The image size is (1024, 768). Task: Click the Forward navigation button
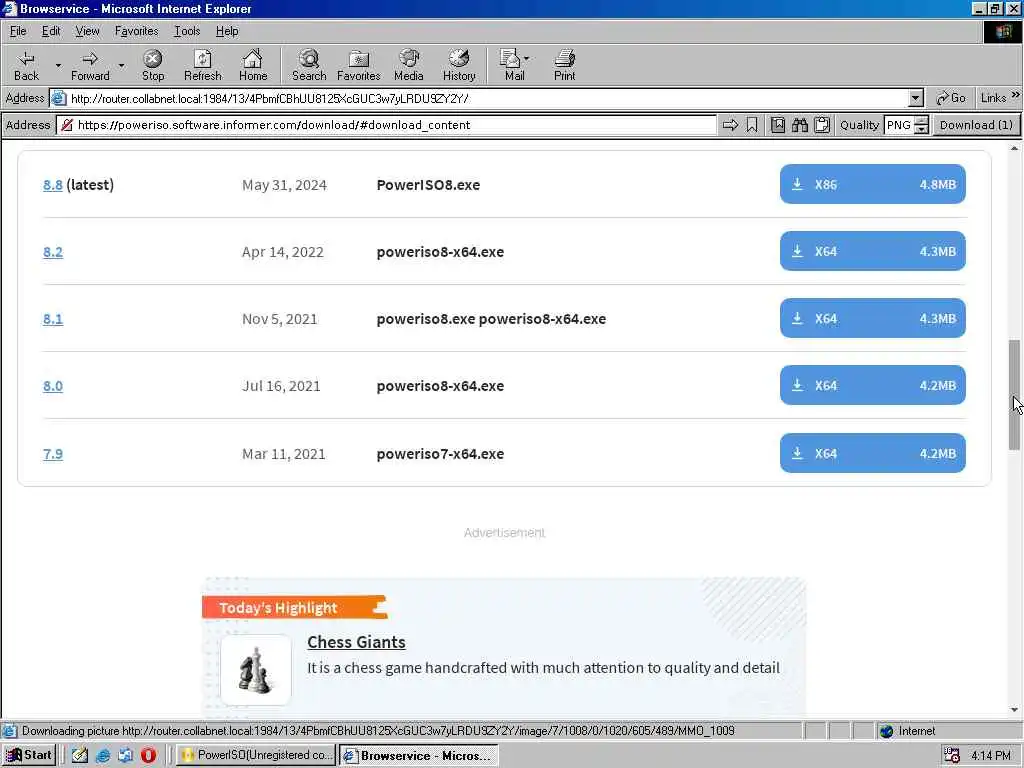point(90,65)
